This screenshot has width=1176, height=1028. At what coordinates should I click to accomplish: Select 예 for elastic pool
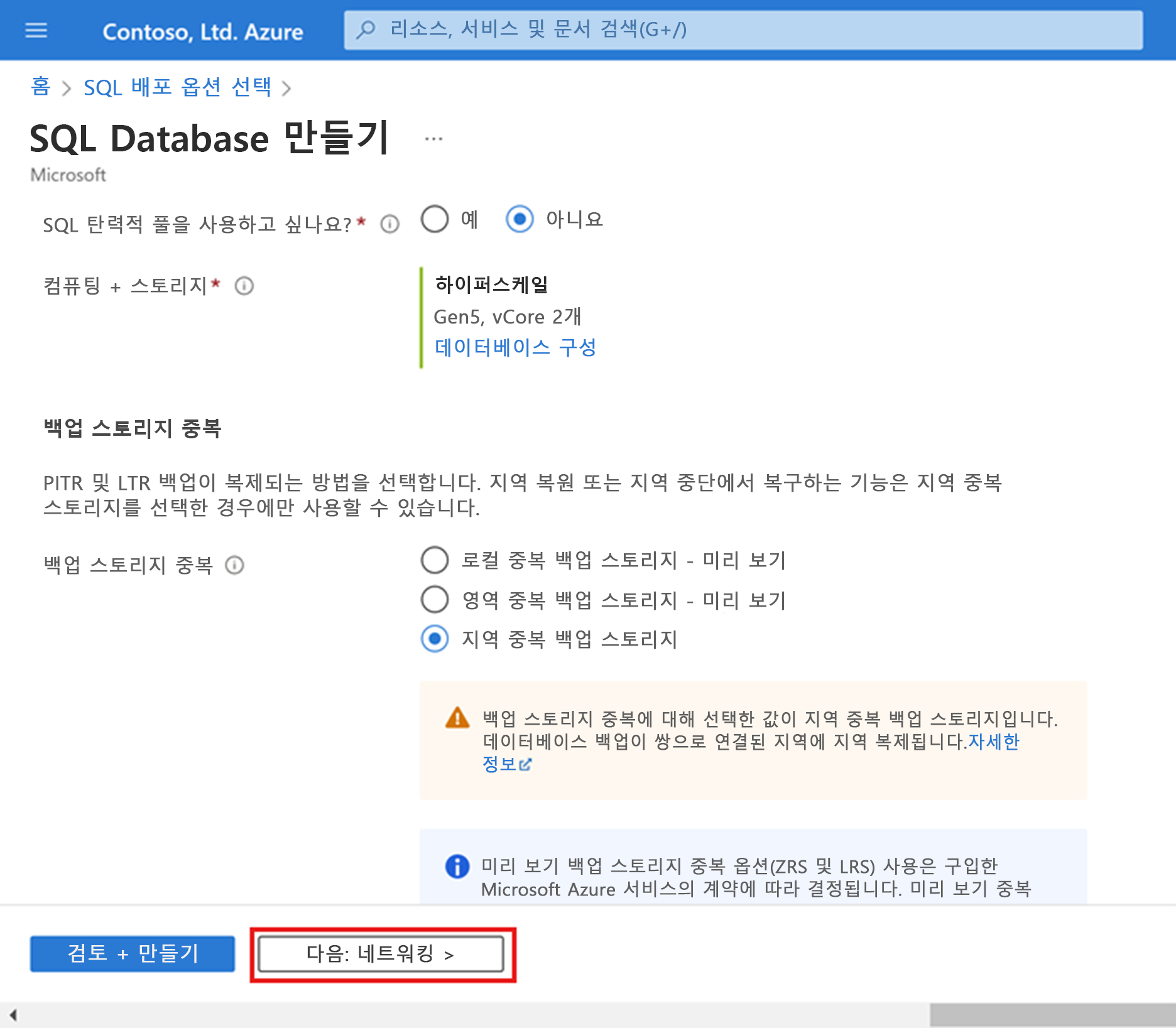[x=435, y=219]
